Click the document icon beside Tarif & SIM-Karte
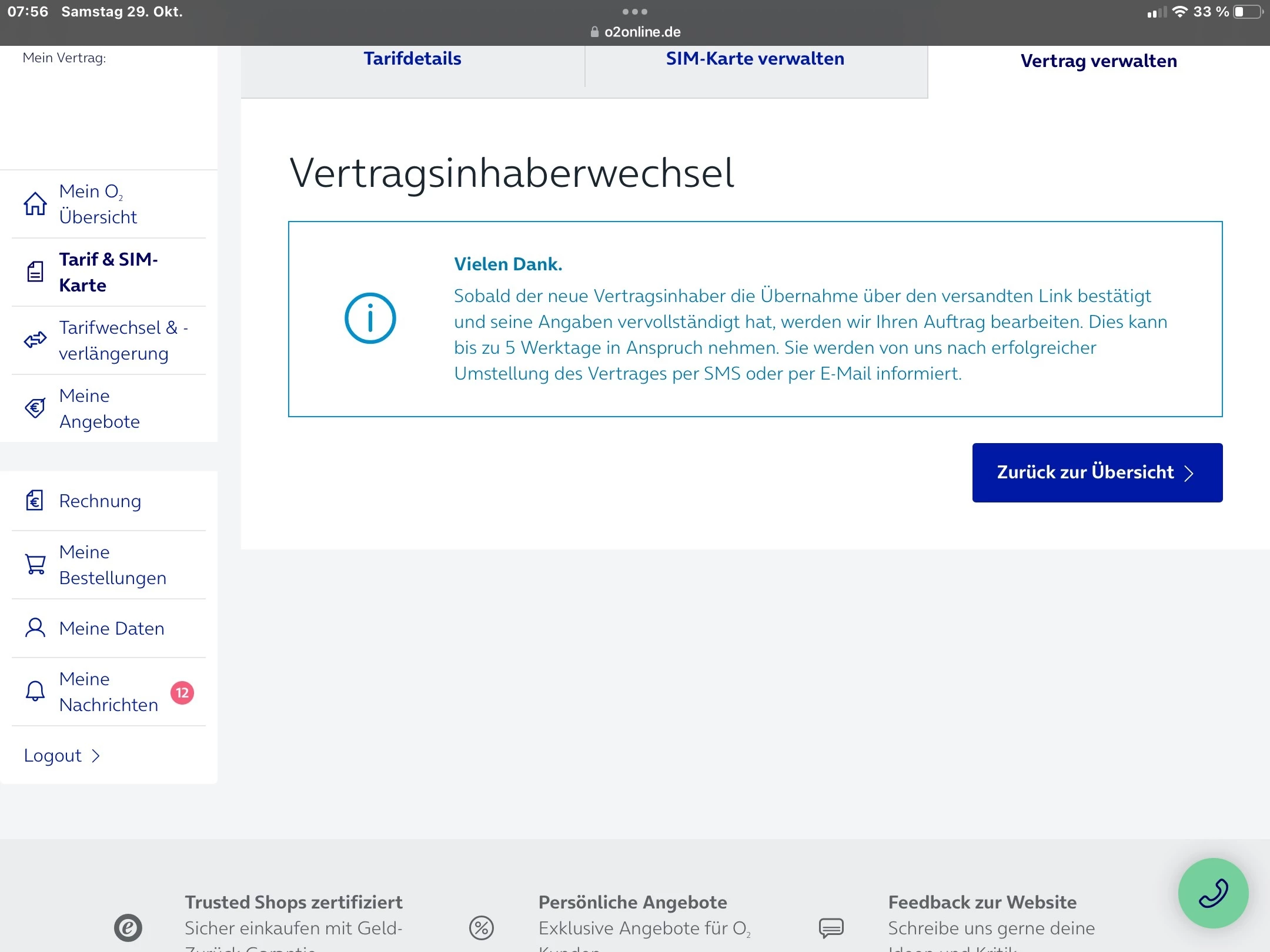 click(35, 272)
